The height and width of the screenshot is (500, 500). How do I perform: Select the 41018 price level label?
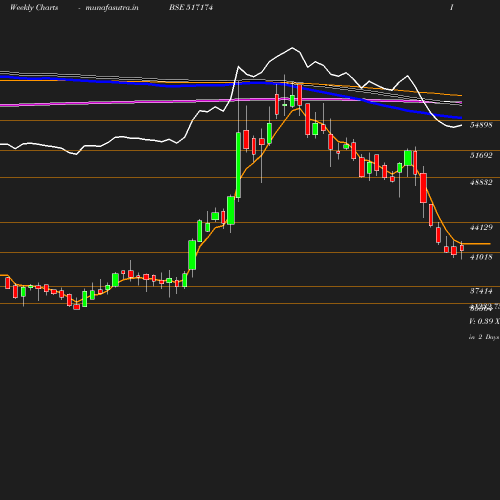point(481,257)
